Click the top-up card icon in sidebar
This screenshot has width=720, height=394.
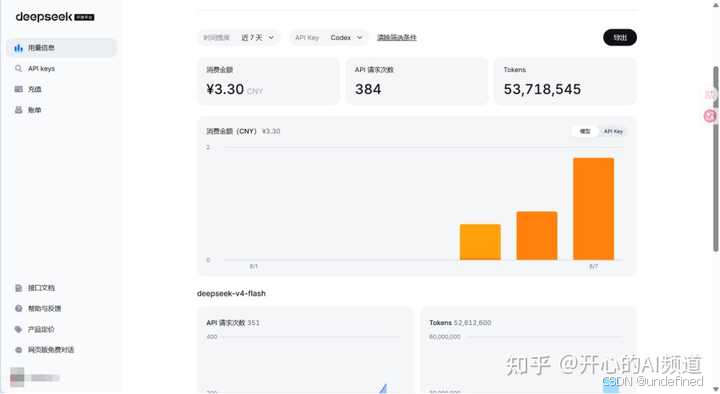(18, 89)
